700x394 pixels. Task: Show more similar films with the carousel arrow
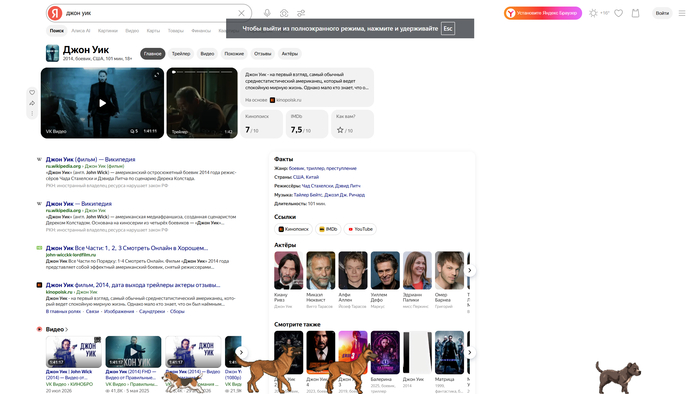469,353
